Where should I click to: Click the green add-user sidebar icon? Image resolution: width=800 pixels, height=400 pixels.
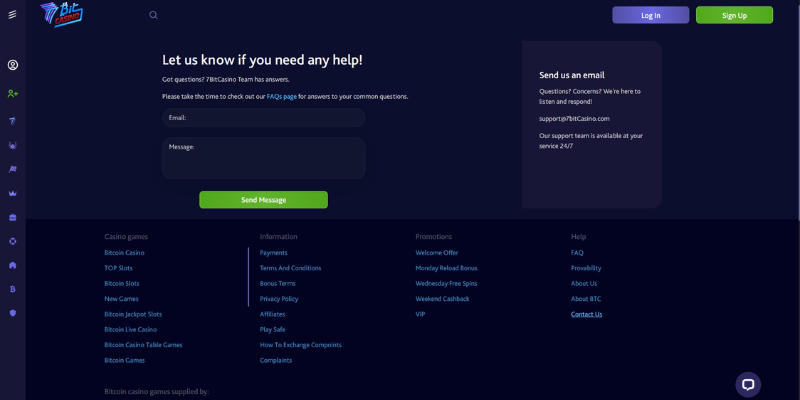pos(13,94)
